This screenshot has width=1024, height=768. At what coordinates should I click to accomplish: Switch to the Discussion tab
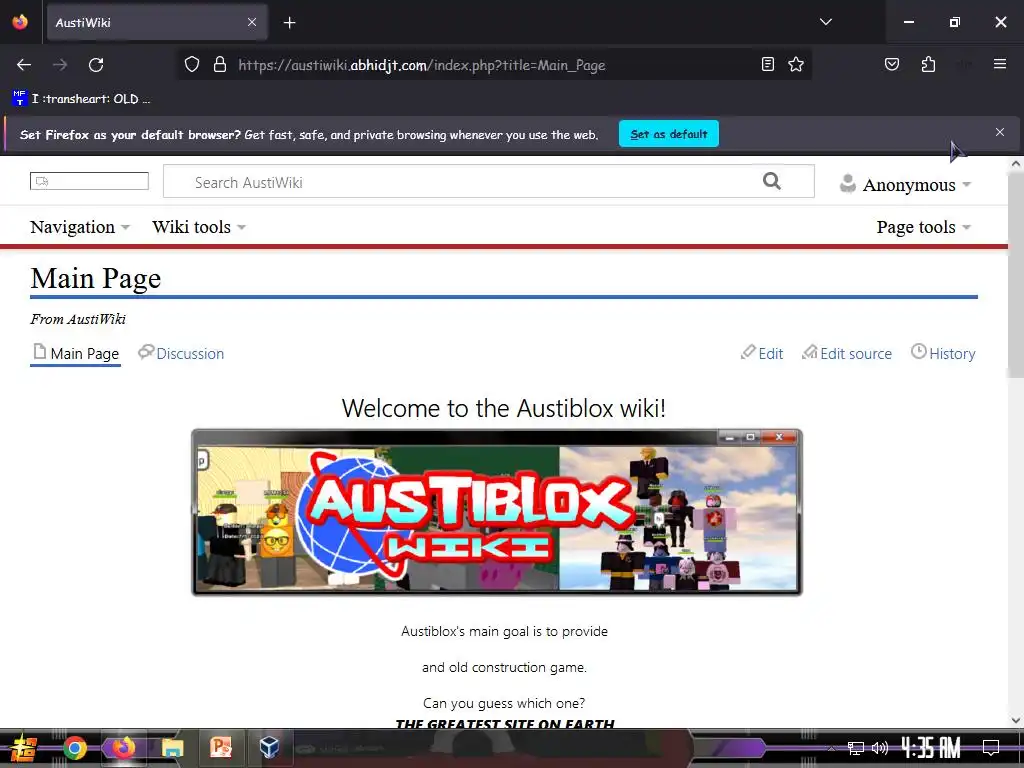point(181,353)
